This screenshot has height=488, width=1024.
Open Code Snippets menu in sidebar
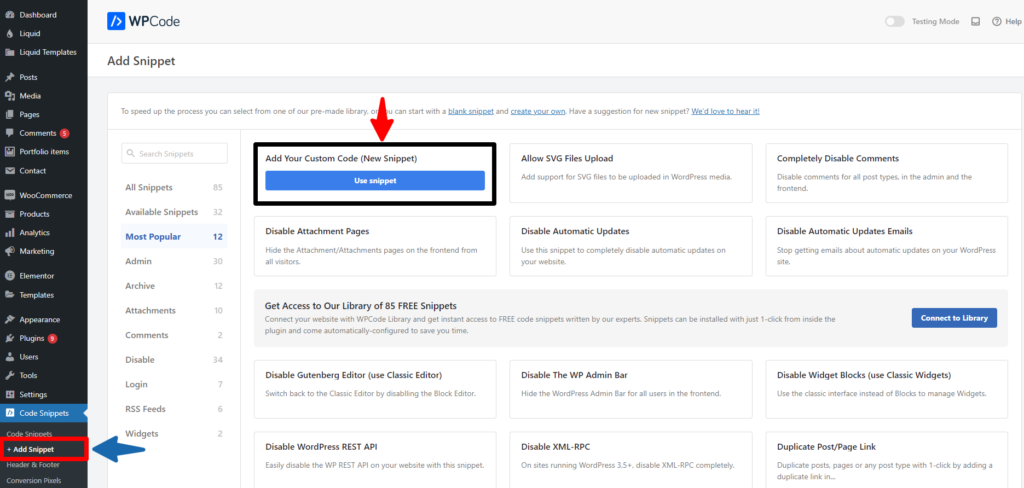pos(45,412)
